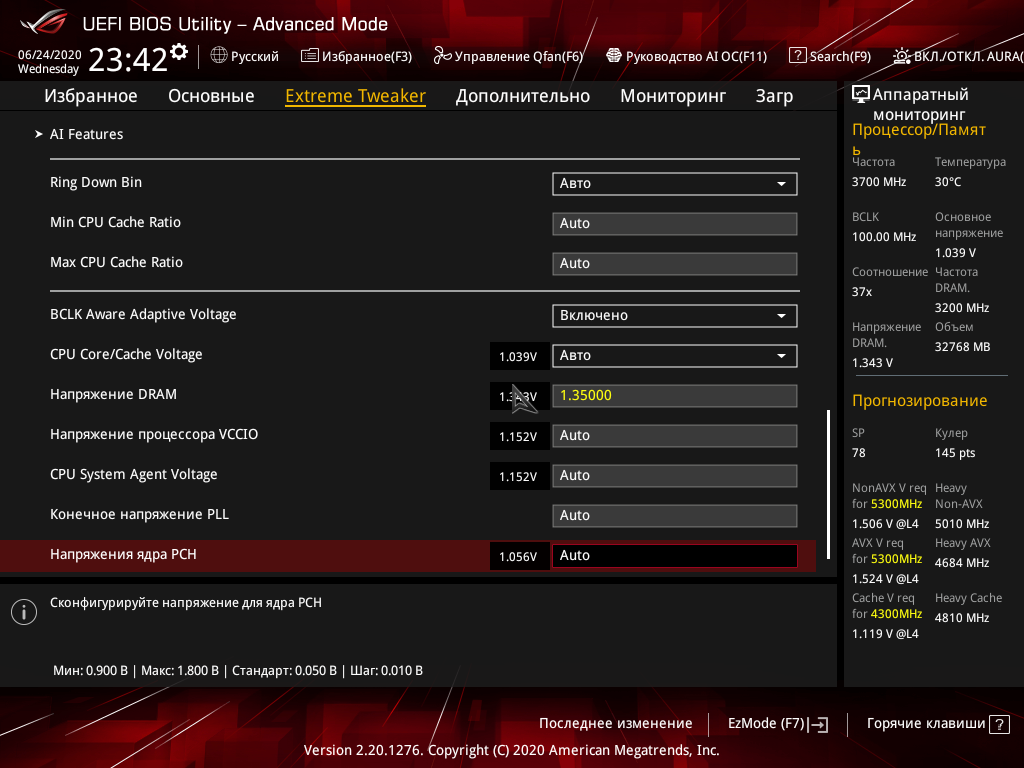The image size is (1024, 768).
Task: Click Ring Down Bin dropdown arrow
Action: 781,184
